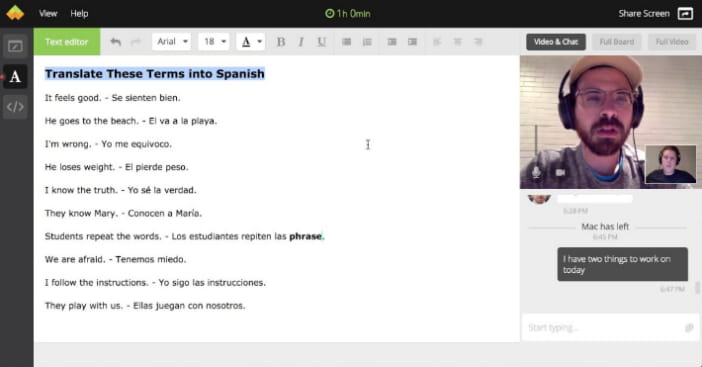Click the Share Screen button
Screen dimensions: 702x367
pos(644,13)
